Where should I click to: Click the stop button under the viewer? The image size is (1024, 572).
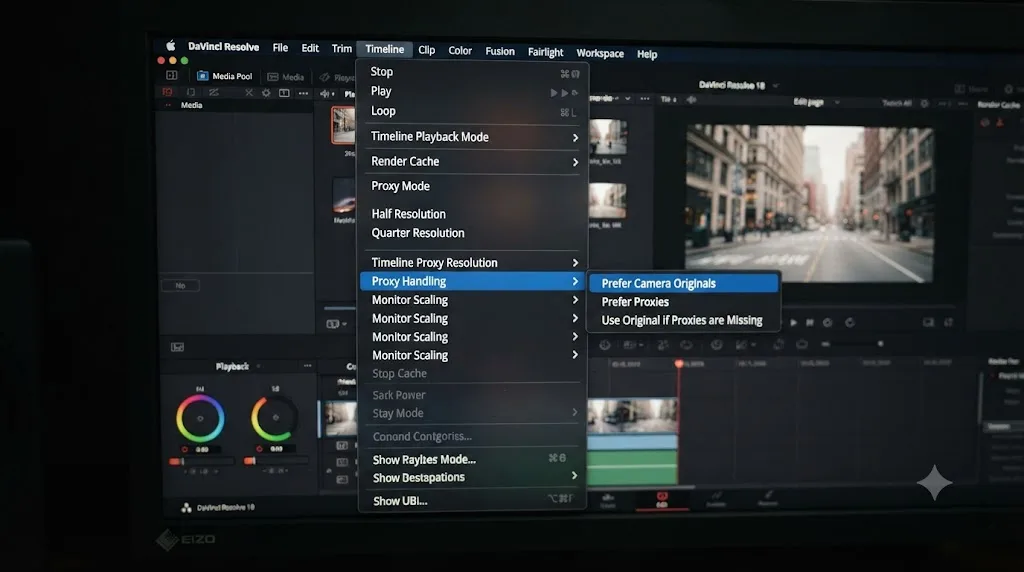810,323
